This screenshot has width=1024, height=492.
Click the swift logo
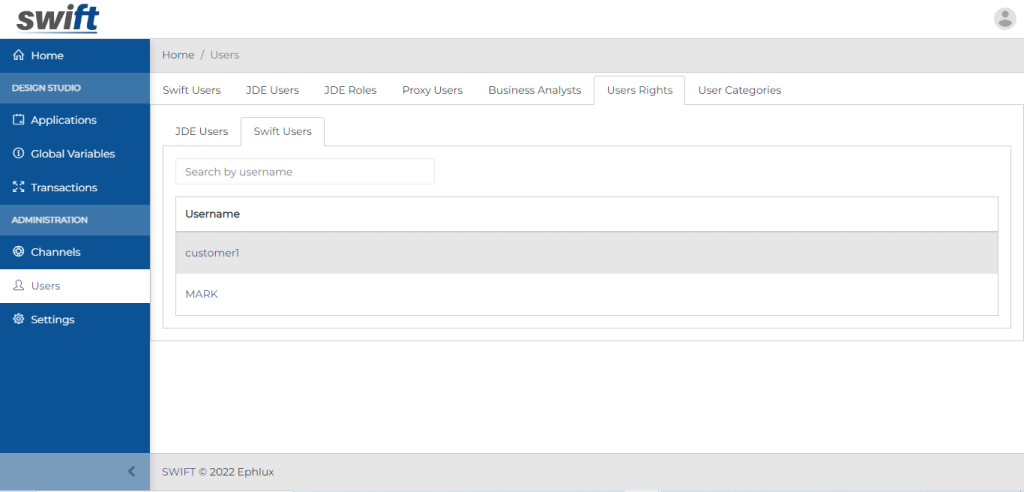click(57, 18)
